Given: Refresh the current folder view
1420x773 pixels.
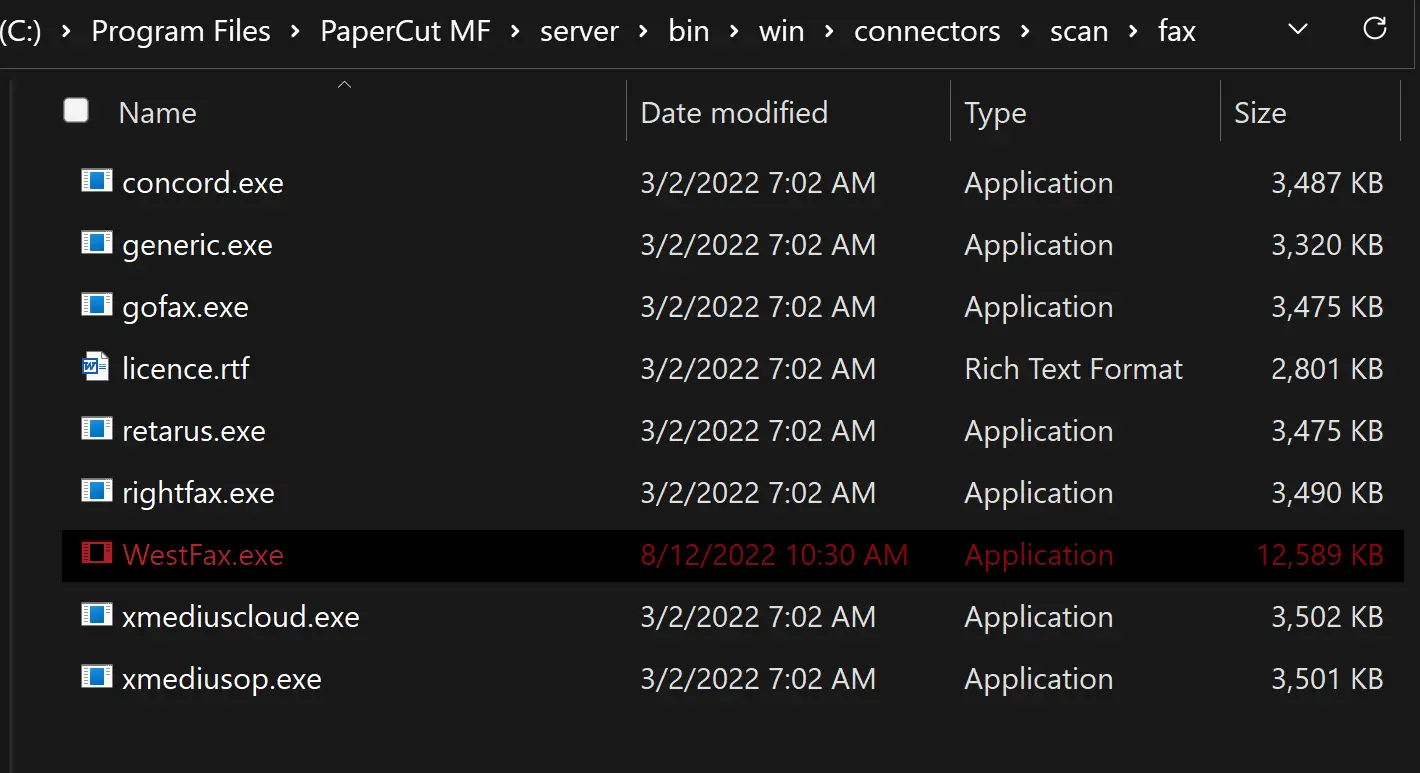Looking at the screenshot, I should click(x=1375, y=29).
